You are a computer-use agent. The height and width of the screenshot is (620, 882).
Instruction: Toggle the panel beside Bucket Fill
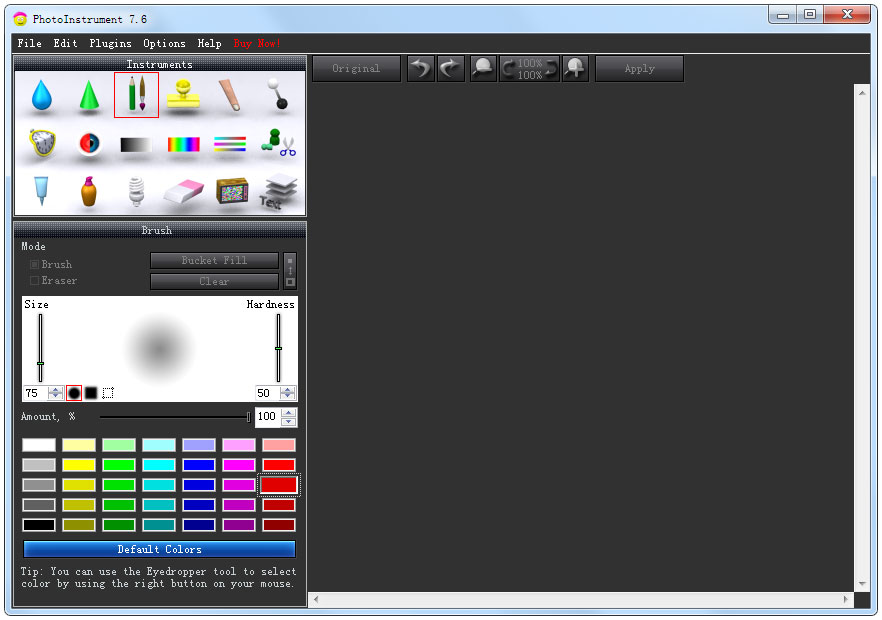click(x=290, y=271)
